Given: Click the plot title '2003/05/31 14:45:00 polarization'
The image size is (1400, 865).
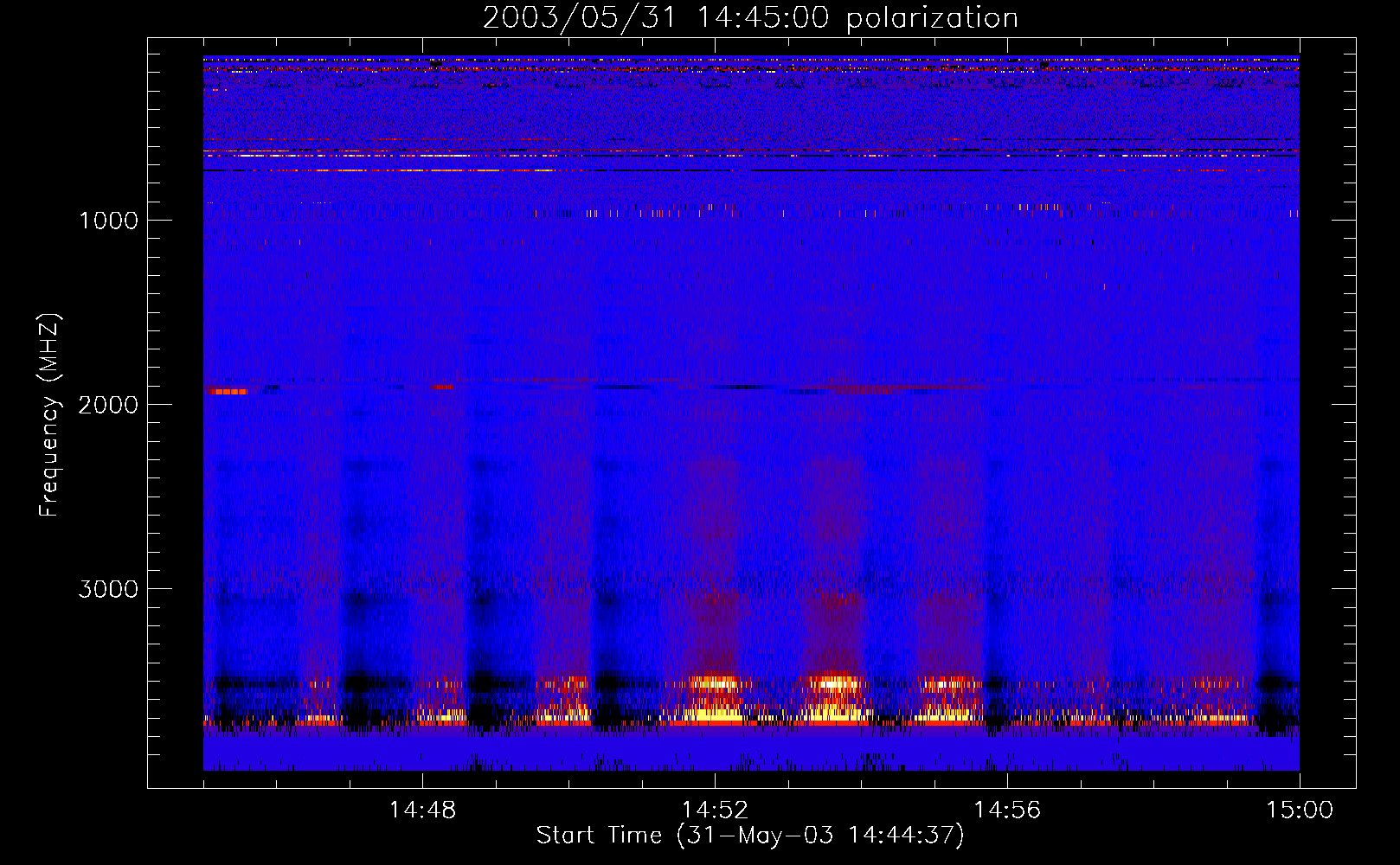Looking at the screenshot, I should pyautogui.click(x=750, y=17).
